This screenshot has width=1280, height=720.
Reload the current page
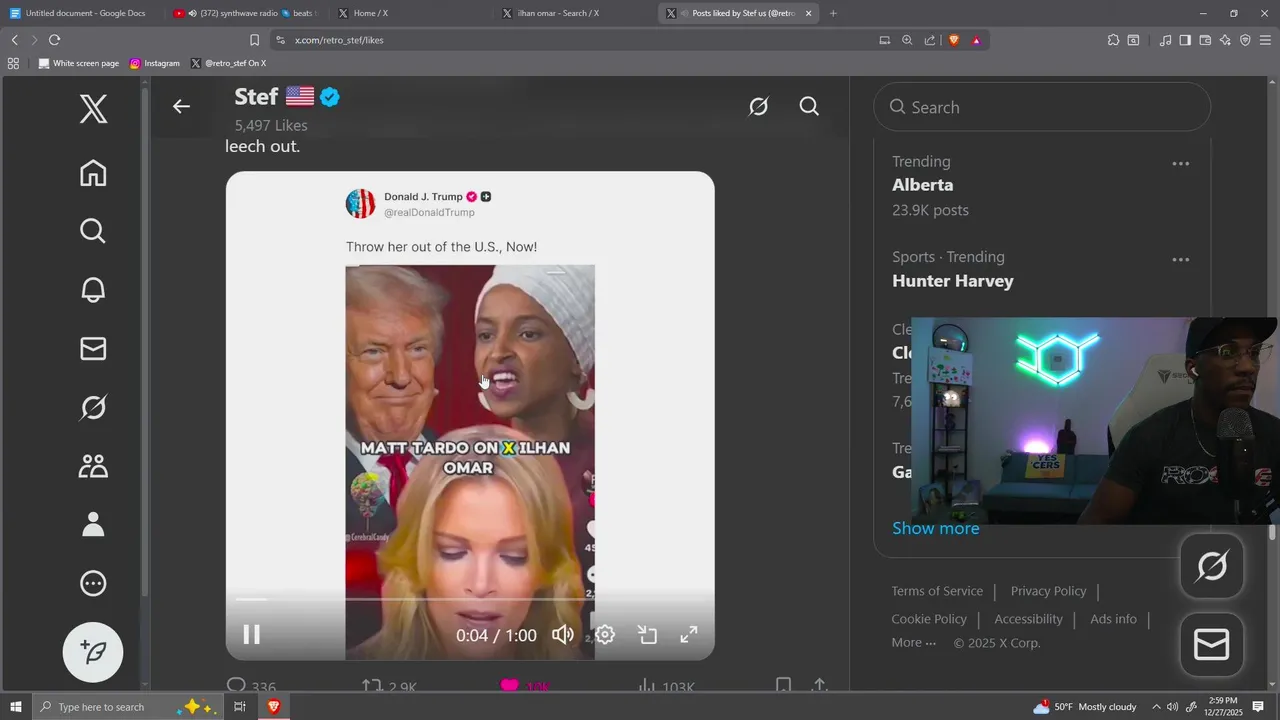tap(54, 40)
